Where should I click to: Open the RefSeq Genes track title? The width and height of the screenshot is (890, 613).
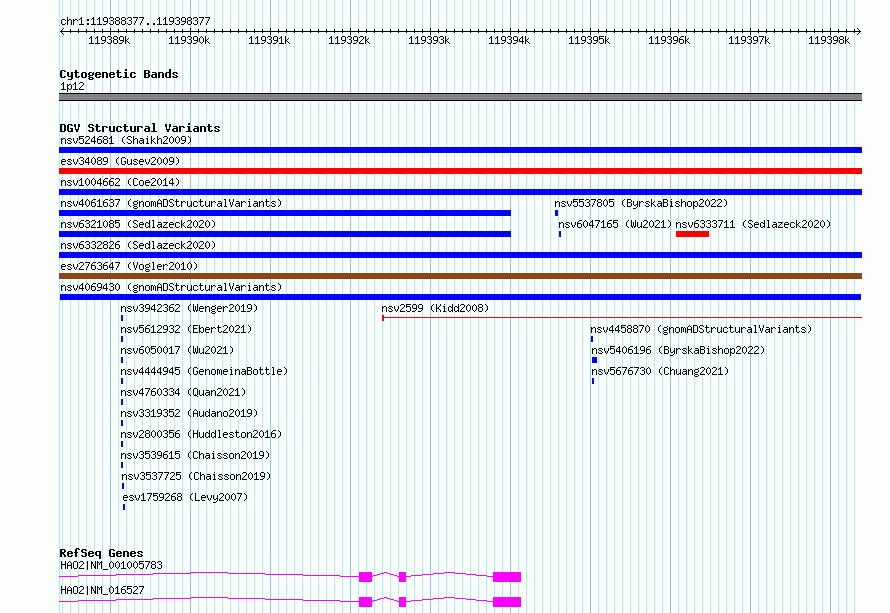click(101, 553)
